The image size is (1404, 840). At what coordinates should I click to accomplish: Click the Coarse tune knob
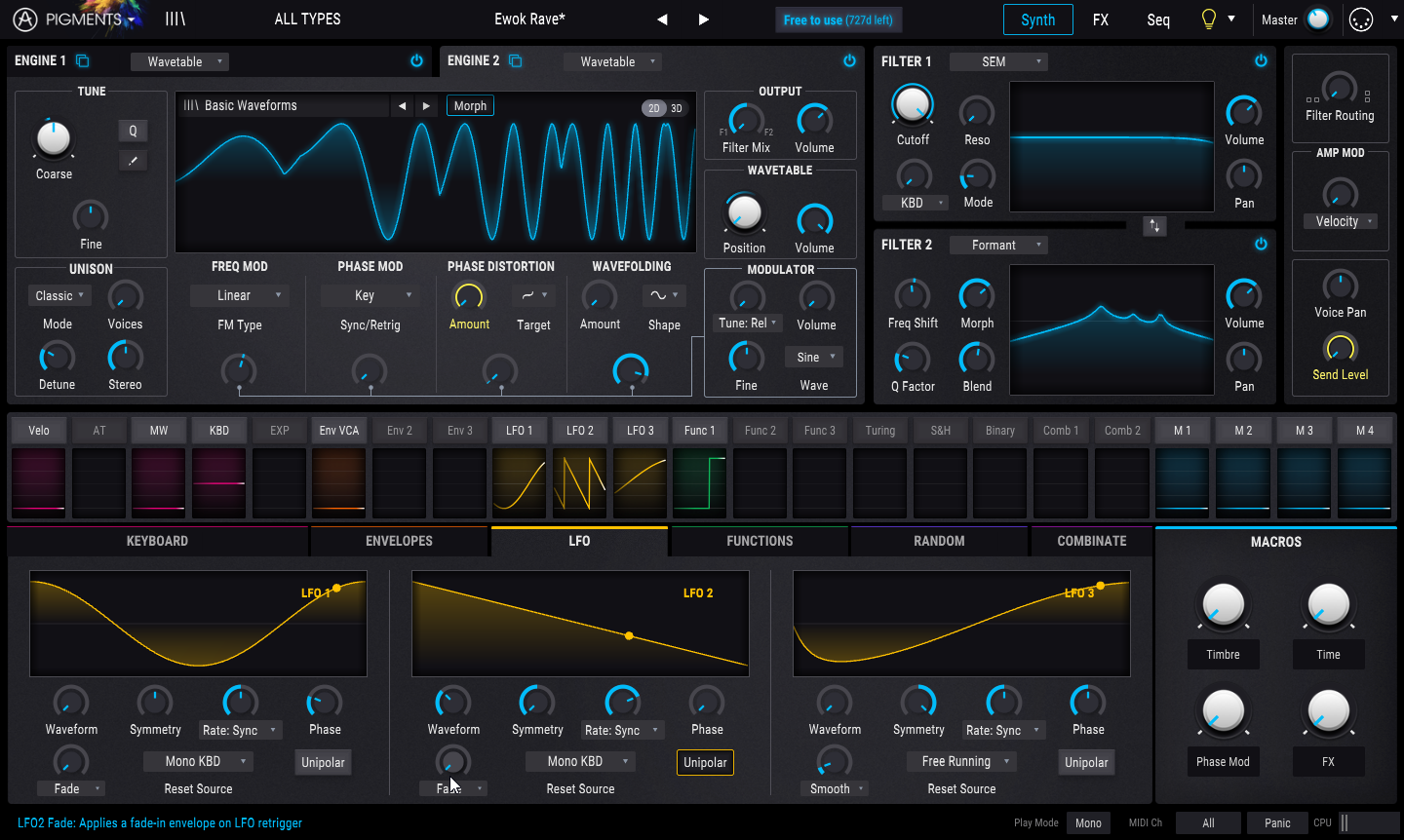(54, 140)
